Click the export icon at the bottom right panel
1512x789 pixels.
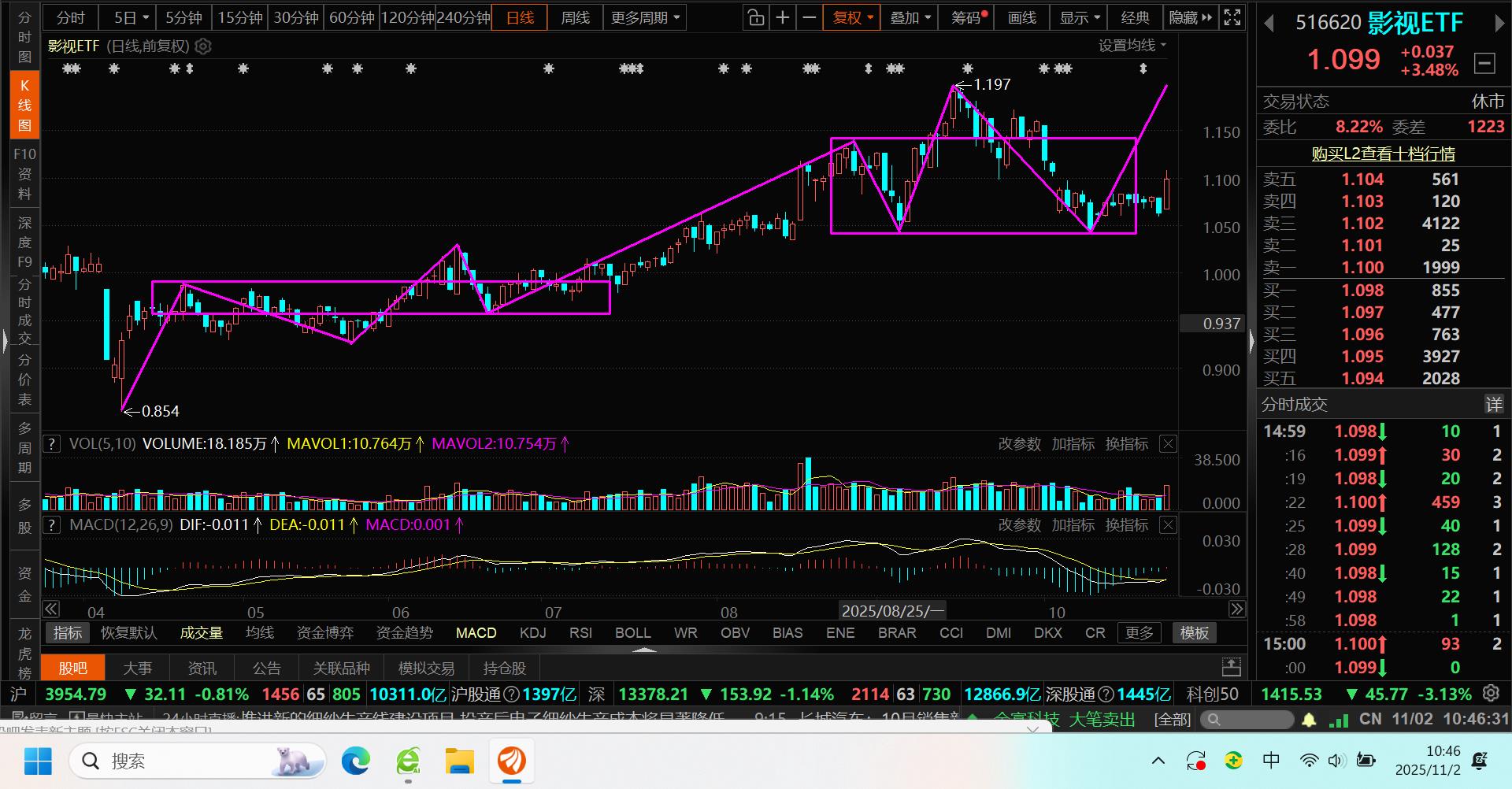coord(1232,668)
